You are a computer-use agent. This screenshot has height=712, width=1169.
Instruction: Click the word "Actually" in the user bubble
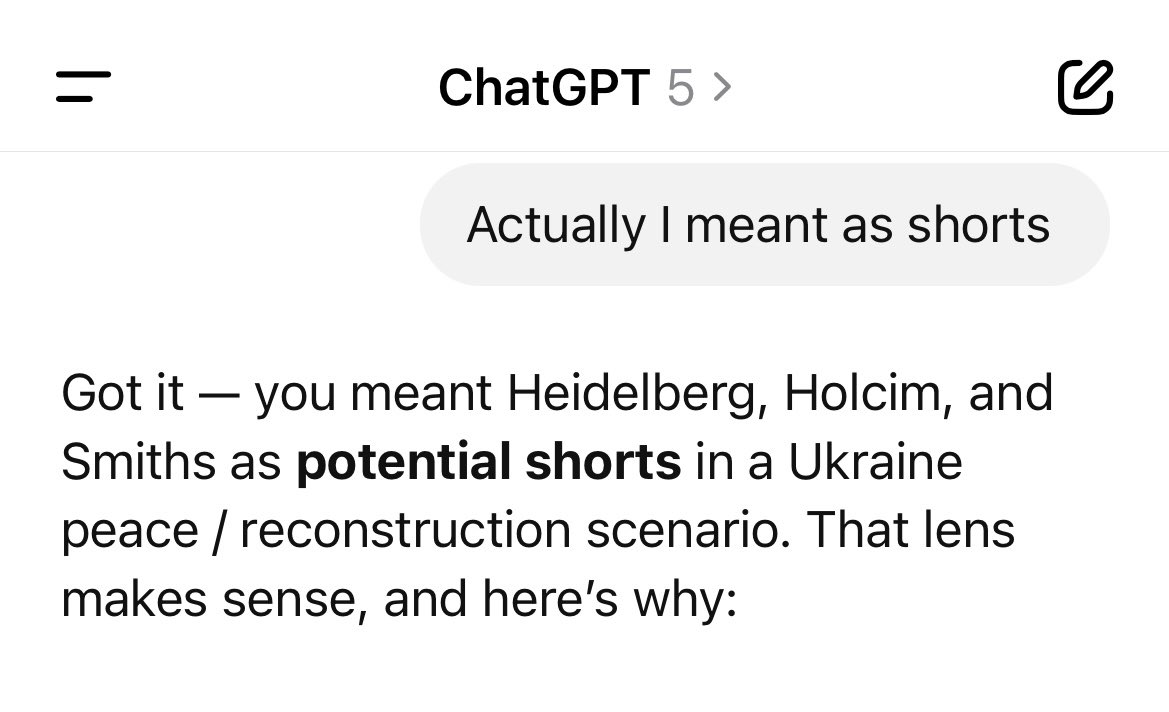tap(555, 225)
